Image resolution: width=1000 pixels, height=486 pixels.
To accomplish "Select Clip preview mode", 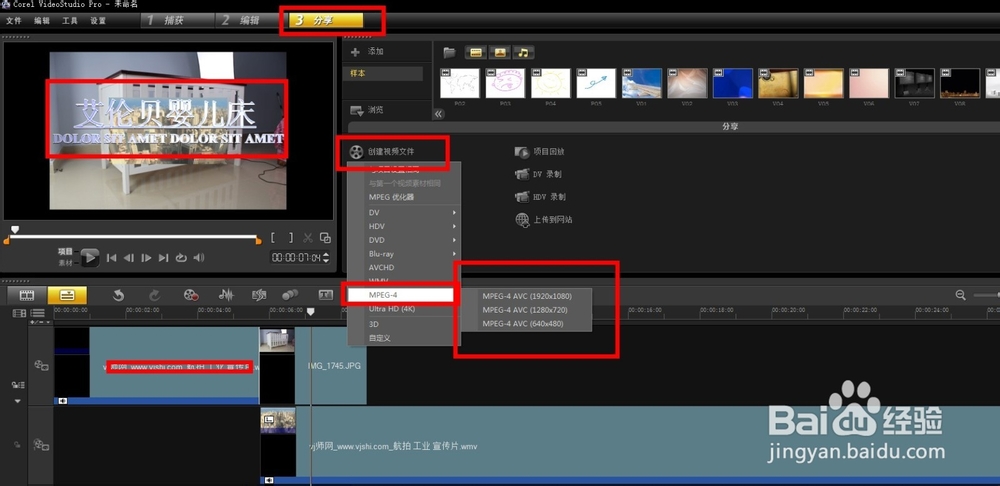I will point(66,262).
